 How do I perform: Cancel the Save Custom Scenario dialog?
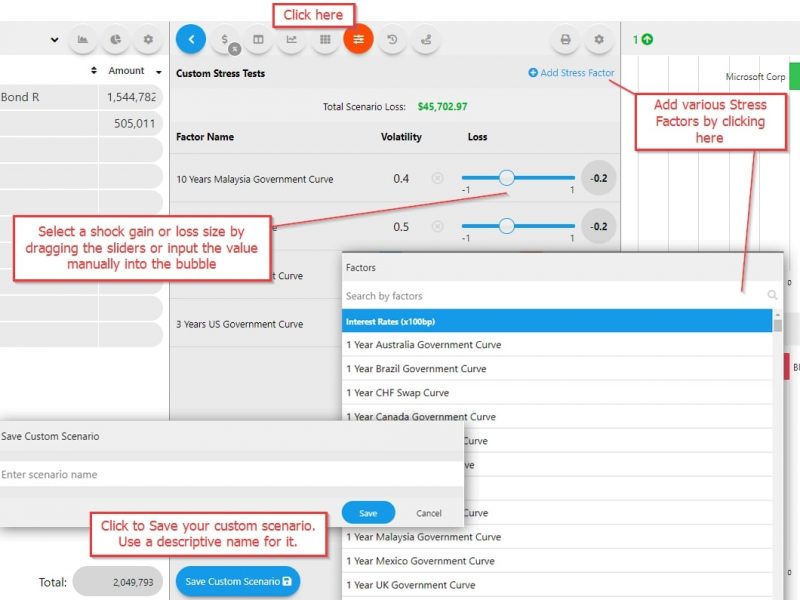pos(428,513)
